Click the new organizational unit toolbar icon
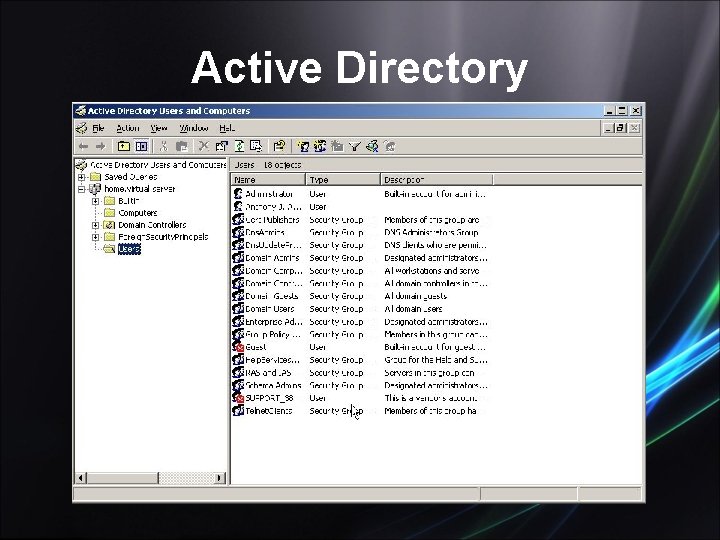This screenshot has width=720, height=540. click(338, 146)
